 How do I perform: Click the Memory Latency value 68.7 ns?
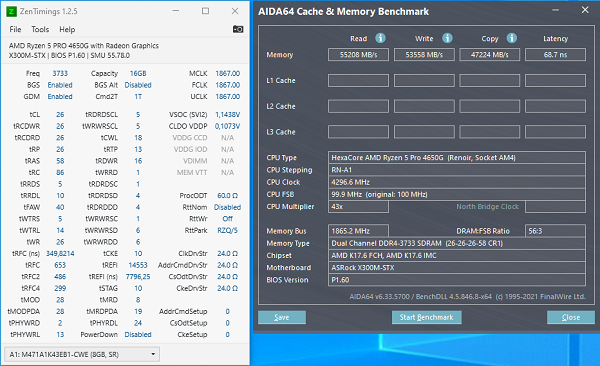(x=555, y=55)
